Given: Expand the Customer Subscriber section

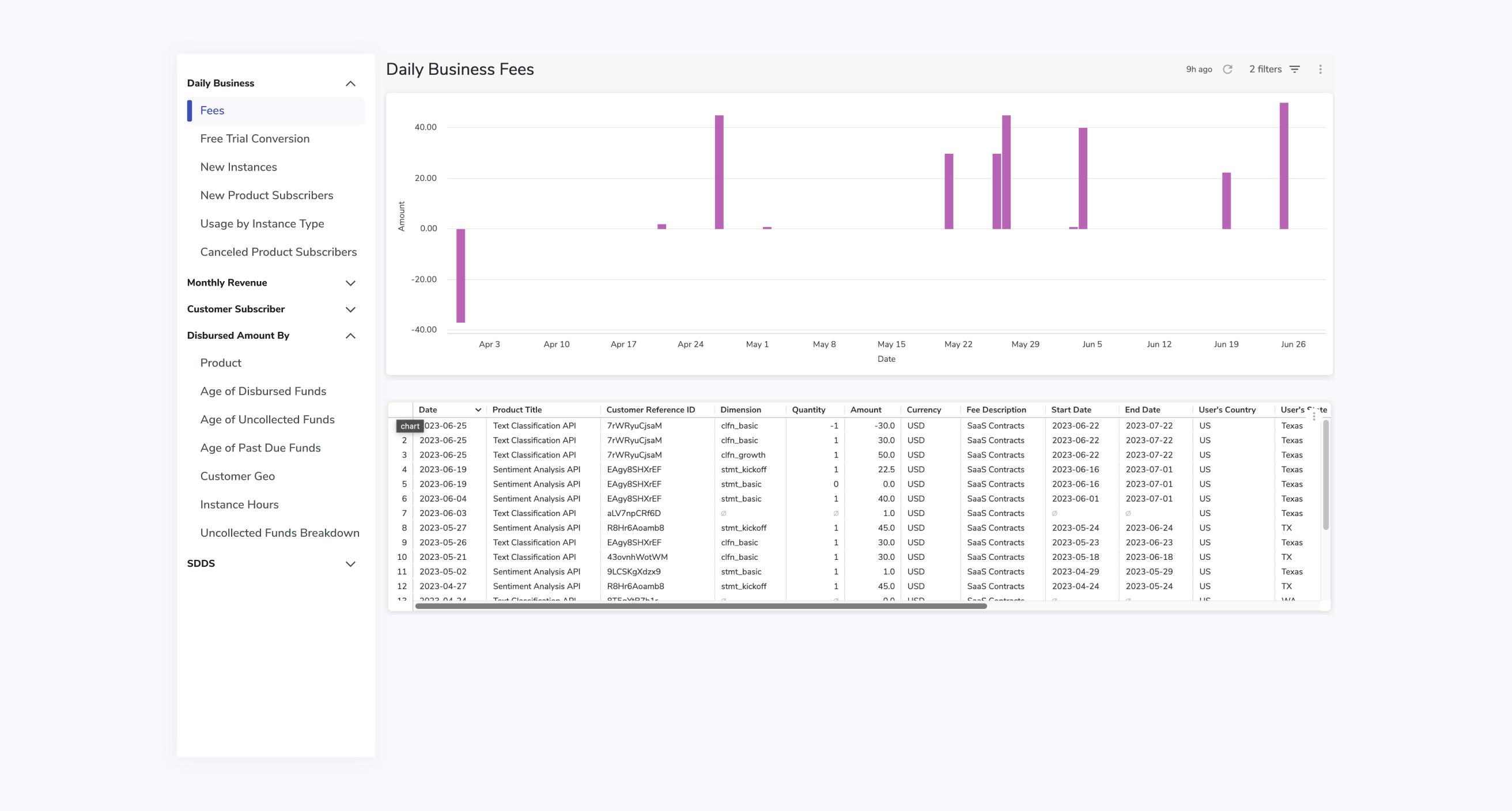Looking at the screenshot, I should click(x=350, y=309).
